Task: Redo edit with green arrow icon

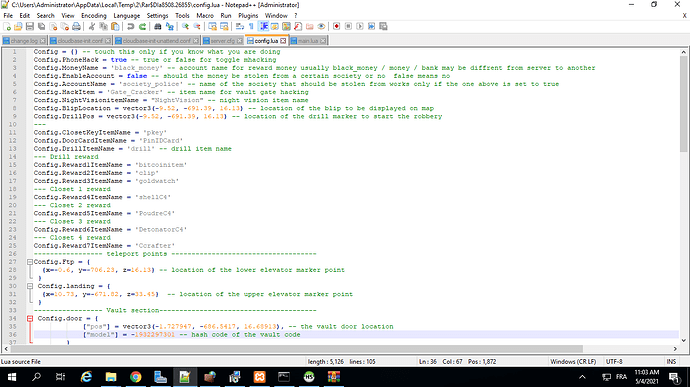Action: tap(142, 26)
